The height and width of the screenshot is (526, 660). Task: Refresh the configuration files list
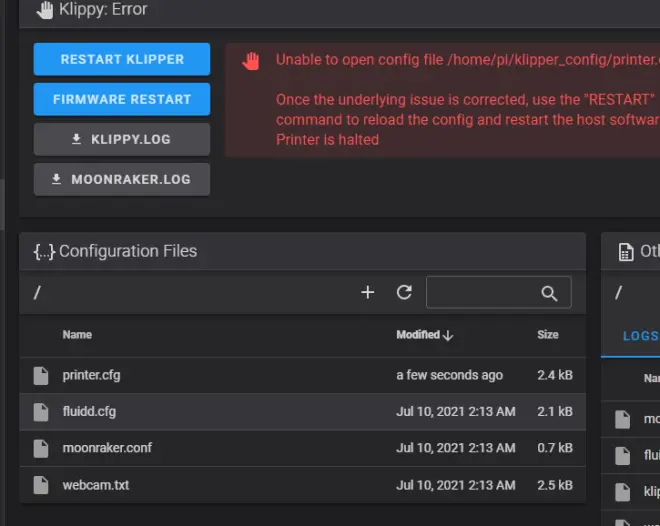point(404,292)
